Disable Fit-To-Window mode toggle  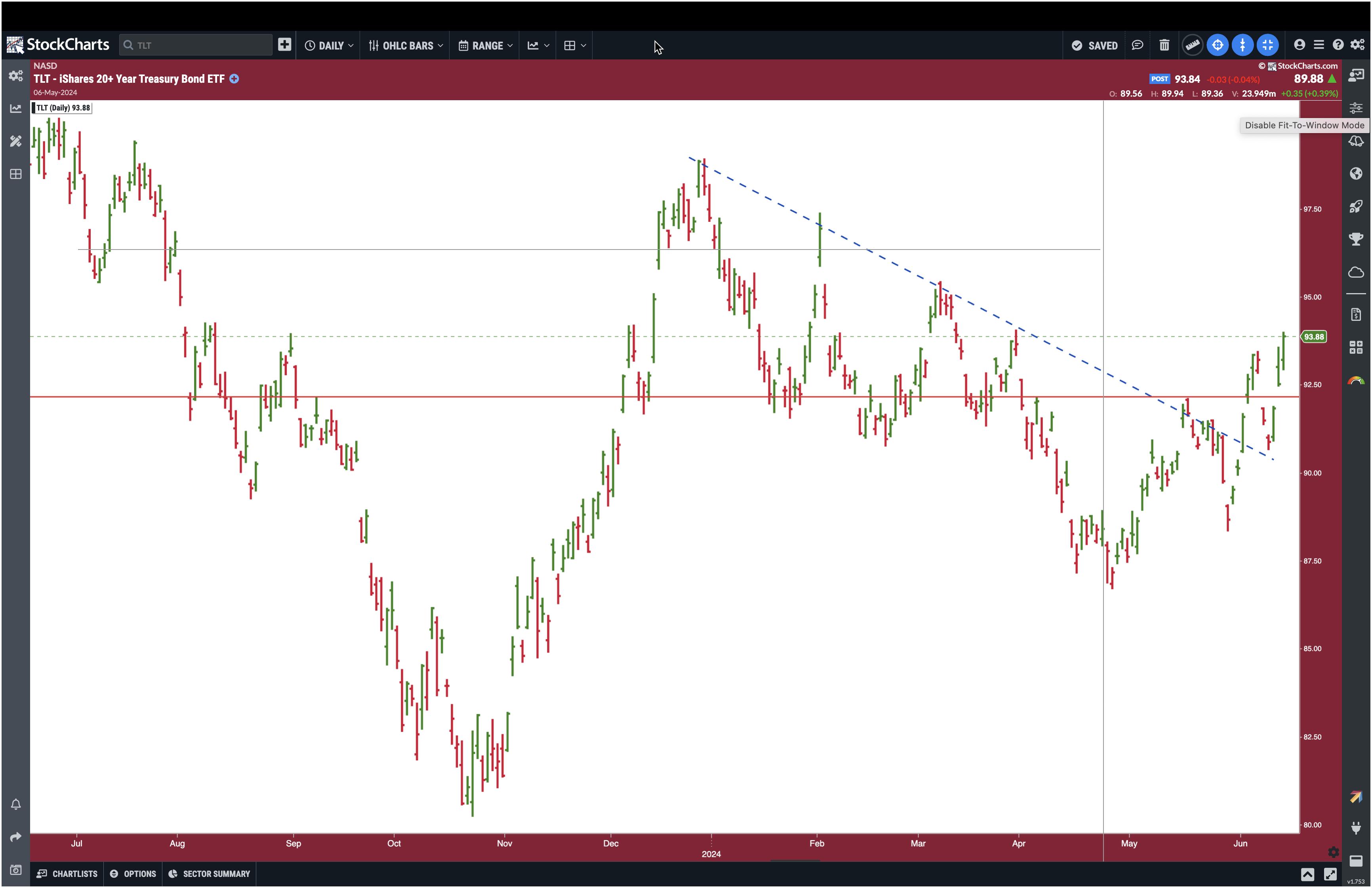pos(1267,45)
